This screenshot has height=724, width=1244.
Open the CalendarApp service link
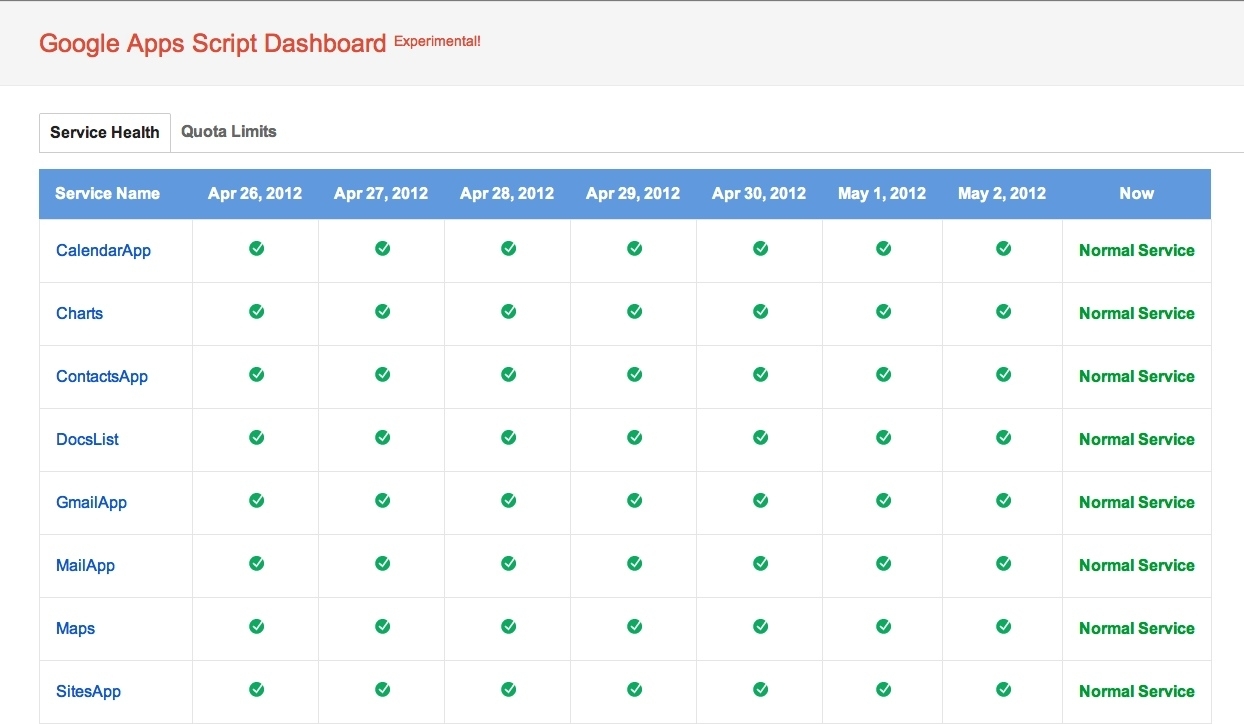(x=103, y=250)
